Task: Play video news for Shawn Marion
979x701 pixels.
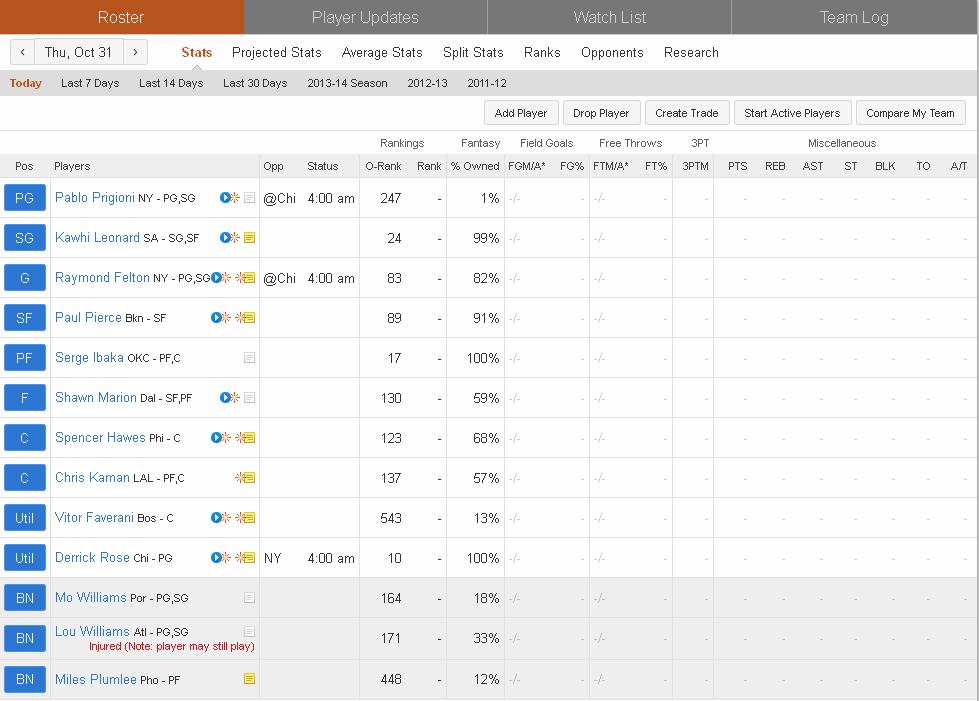Action: (x=225, y=398)
